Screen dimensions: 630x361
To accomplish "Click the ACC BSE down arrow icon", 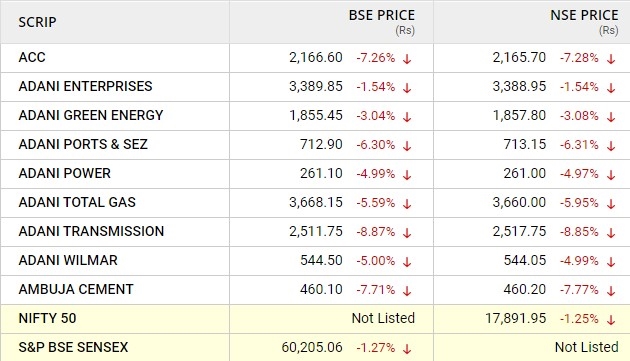I will pyautogui.click(x=407, y=59).
